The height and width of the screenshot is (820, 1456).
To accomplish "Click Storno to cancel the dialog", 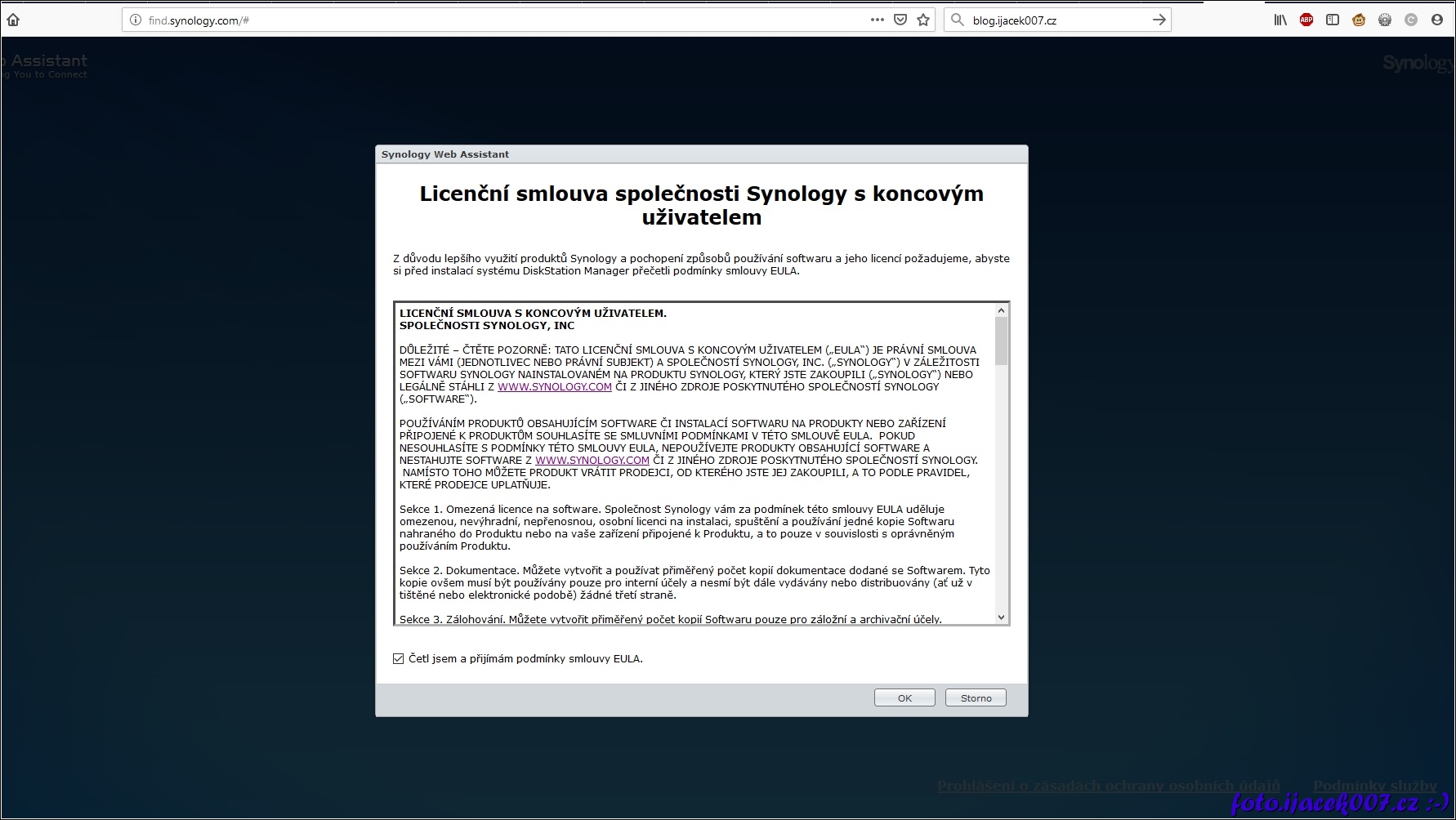I will [x=976, y=698].
